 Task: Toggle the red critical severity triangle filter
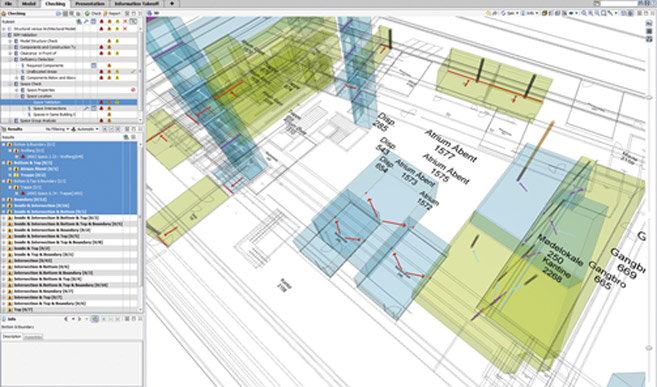[x=101, y=21]
